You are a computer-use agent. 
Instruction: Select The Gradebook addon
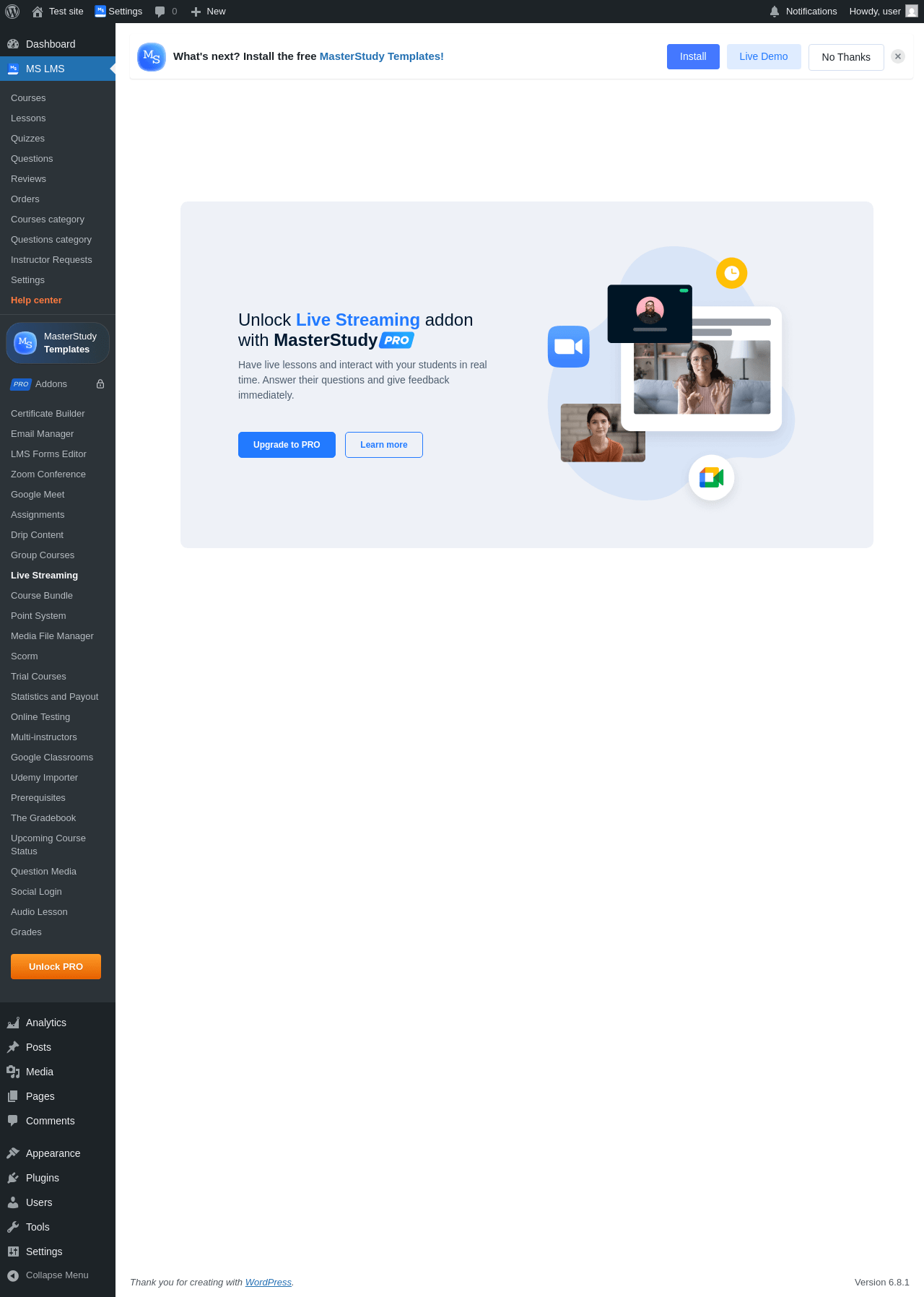pos(43,818)
